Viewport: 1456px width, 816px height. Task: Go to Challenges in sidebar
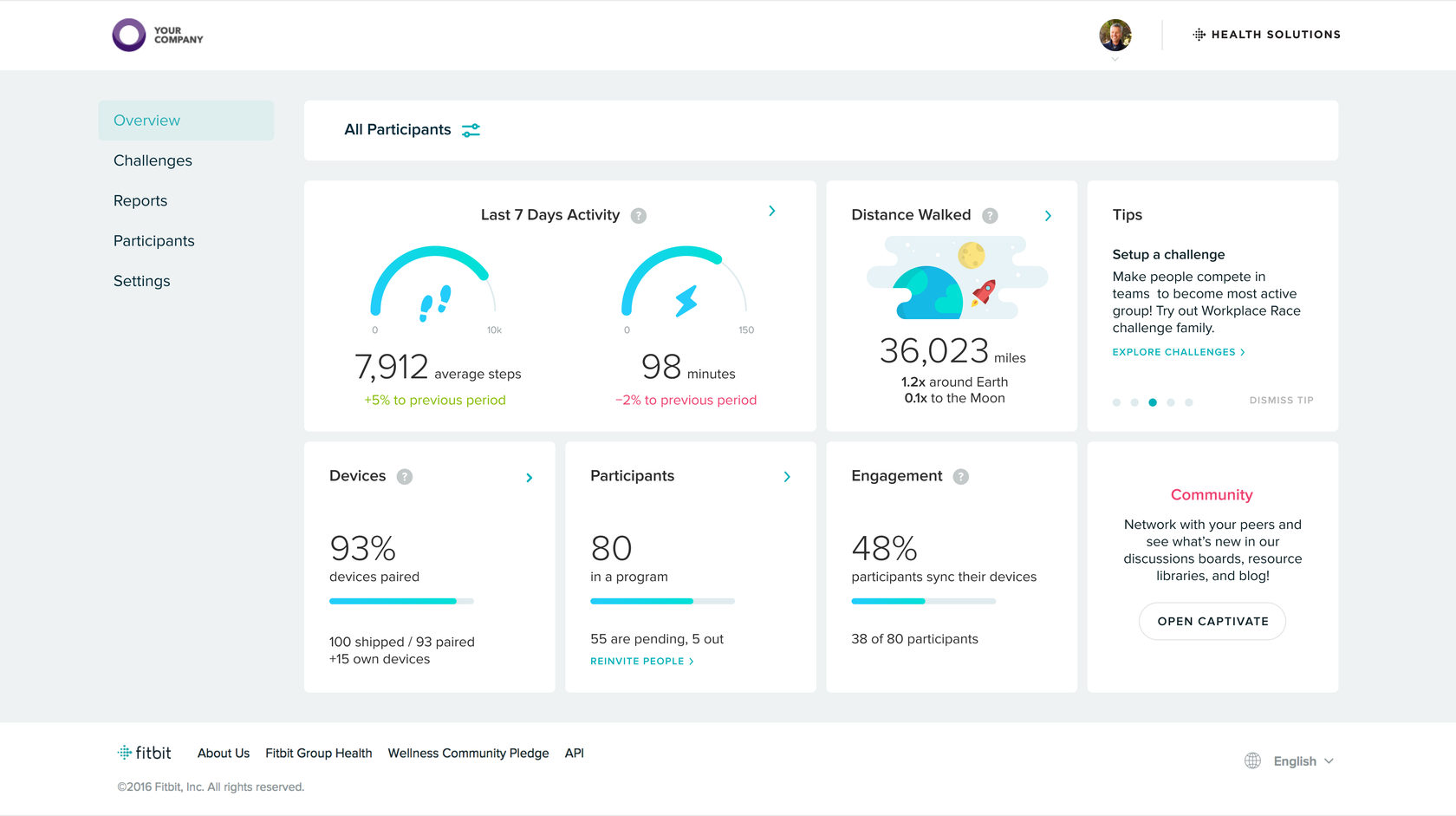153,160
